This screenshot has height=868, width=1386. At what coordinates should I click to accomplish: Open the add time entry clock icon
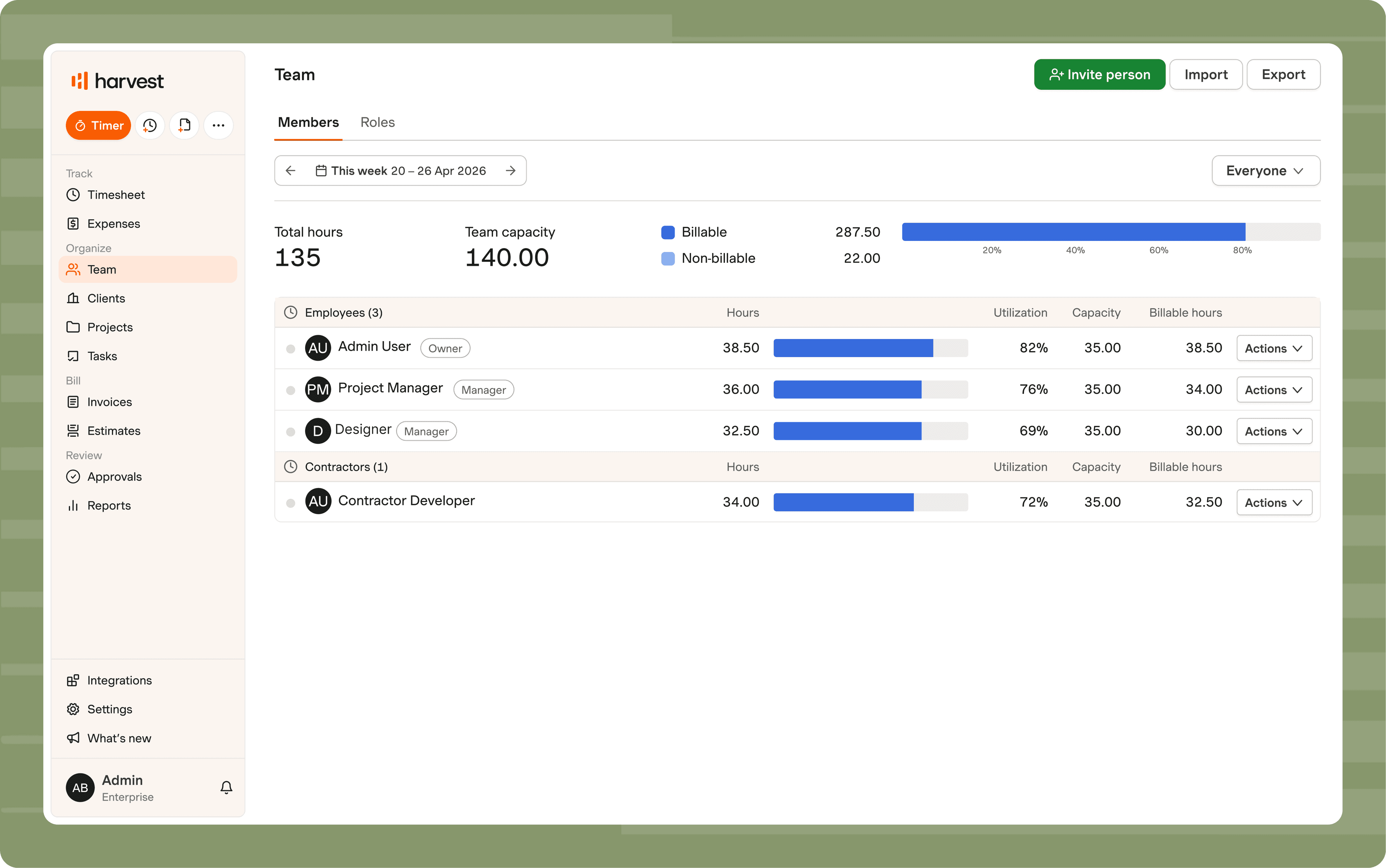click(150, 125)
